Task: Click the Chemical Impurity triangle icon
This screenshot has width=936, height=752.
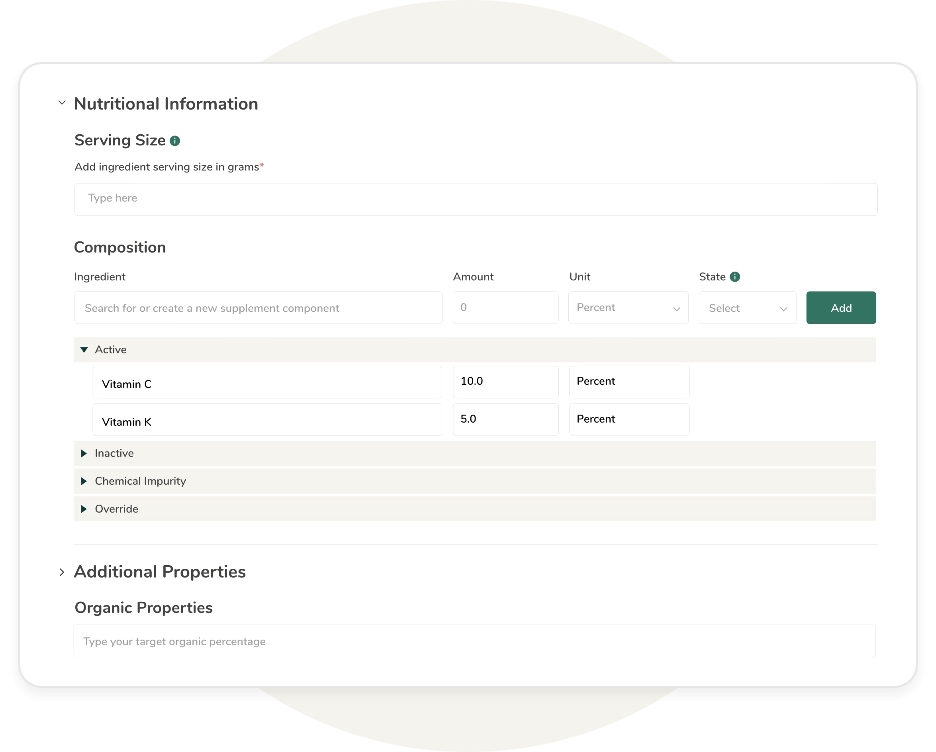Action: [84, 481]
